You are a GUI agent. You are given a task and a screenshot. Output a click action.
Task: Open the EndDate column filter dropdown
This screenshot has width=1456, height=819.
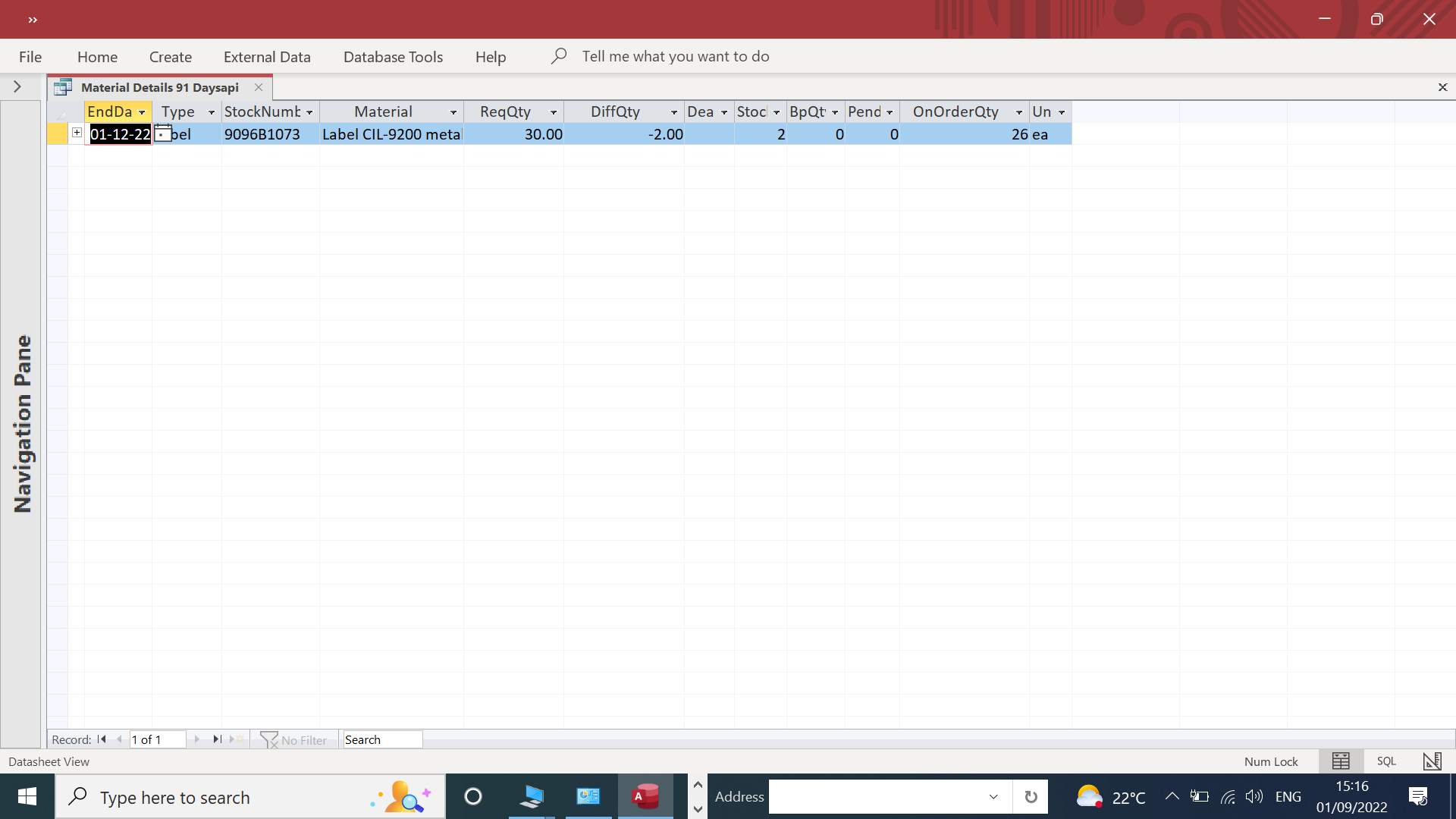142,112
